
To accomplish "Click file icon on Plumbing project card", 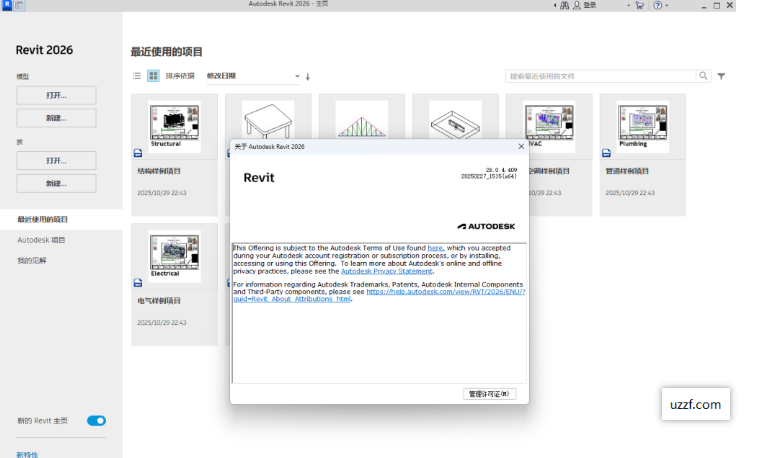I will pos(606,153).
